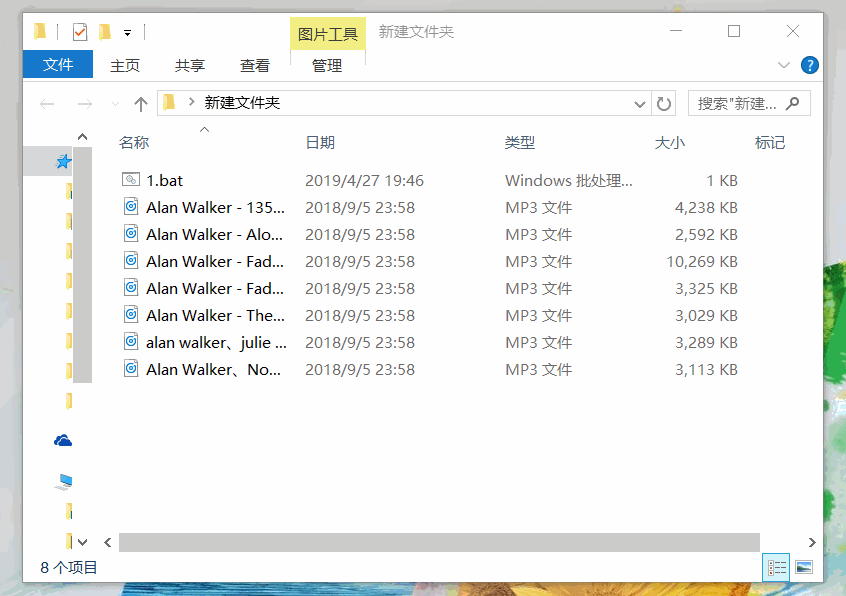846x596 pixels.
Task: Click the search magnifier icon
Action: pyautogui.click(x=792, y=103)
